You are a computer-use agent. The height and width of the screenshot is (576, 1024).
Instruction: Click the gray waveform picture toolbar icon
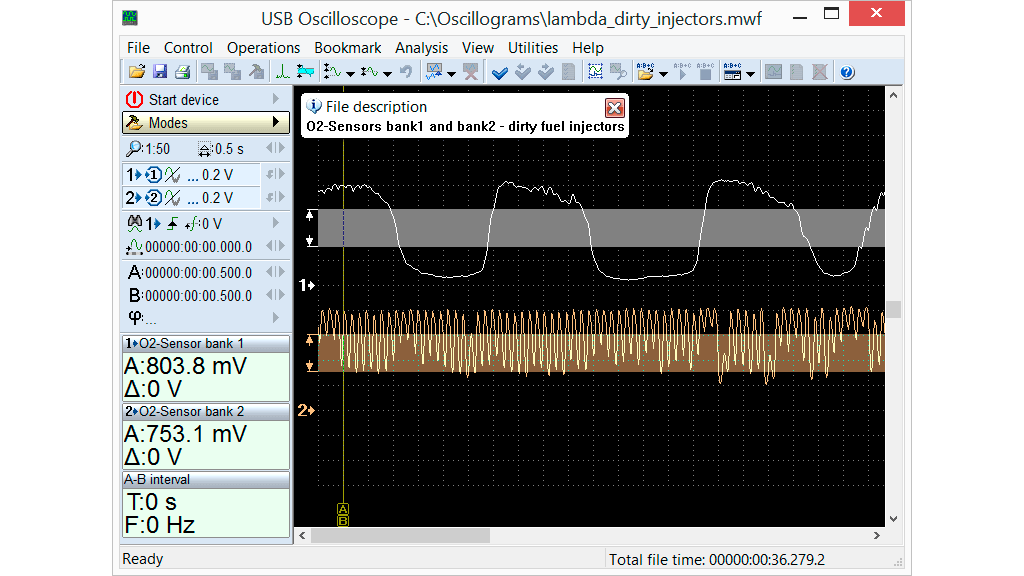[x=774, y=72]
